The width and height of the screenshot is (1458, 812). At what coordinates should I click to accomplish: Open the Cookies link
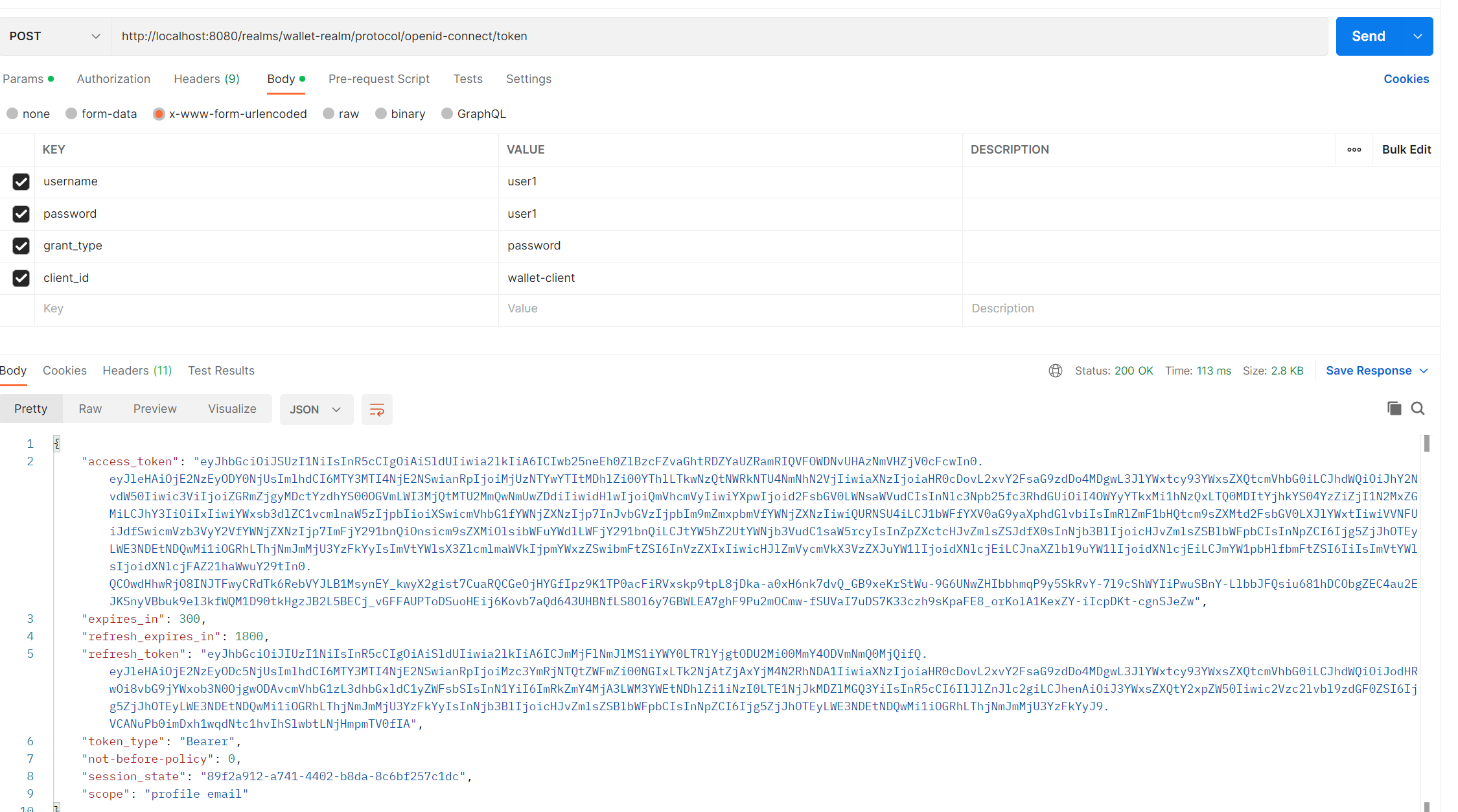point(1406,79)
